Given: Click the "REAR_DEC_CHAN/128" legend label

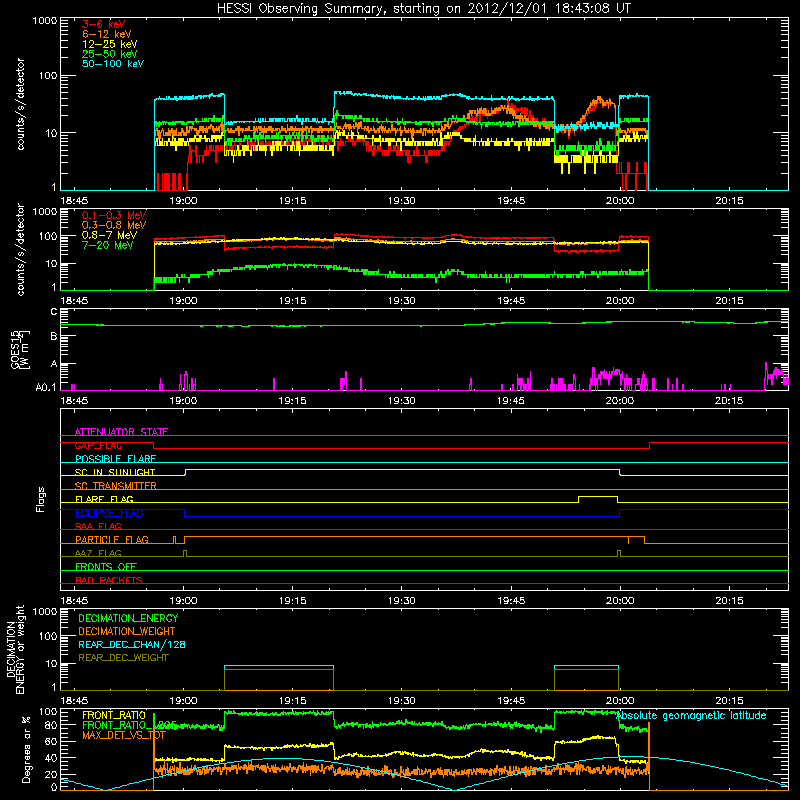Looking at the screenshot, I should pyautogui.click(x=132, y=644).
